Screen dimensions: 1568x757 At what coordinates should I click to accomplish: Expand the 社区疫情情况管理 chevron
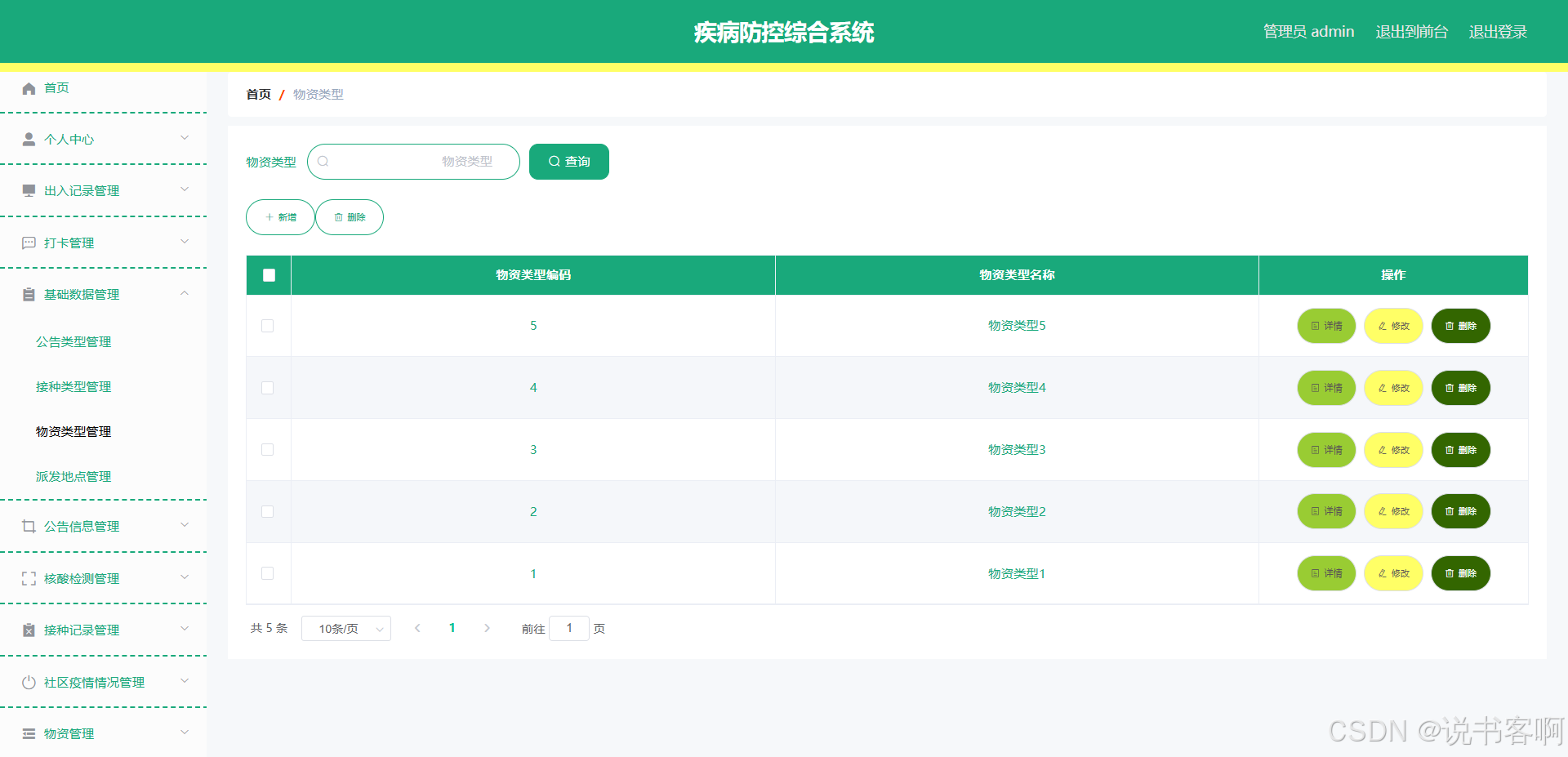(x=185, y=681)
